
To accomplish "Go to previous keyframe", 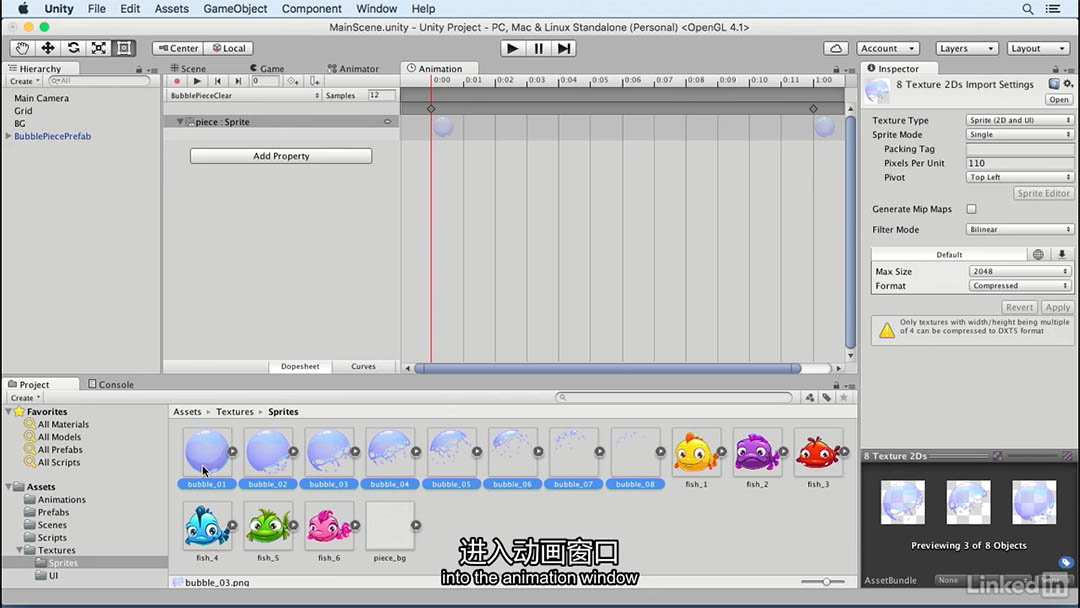I will pyautogui.click(x=218, y=81).
